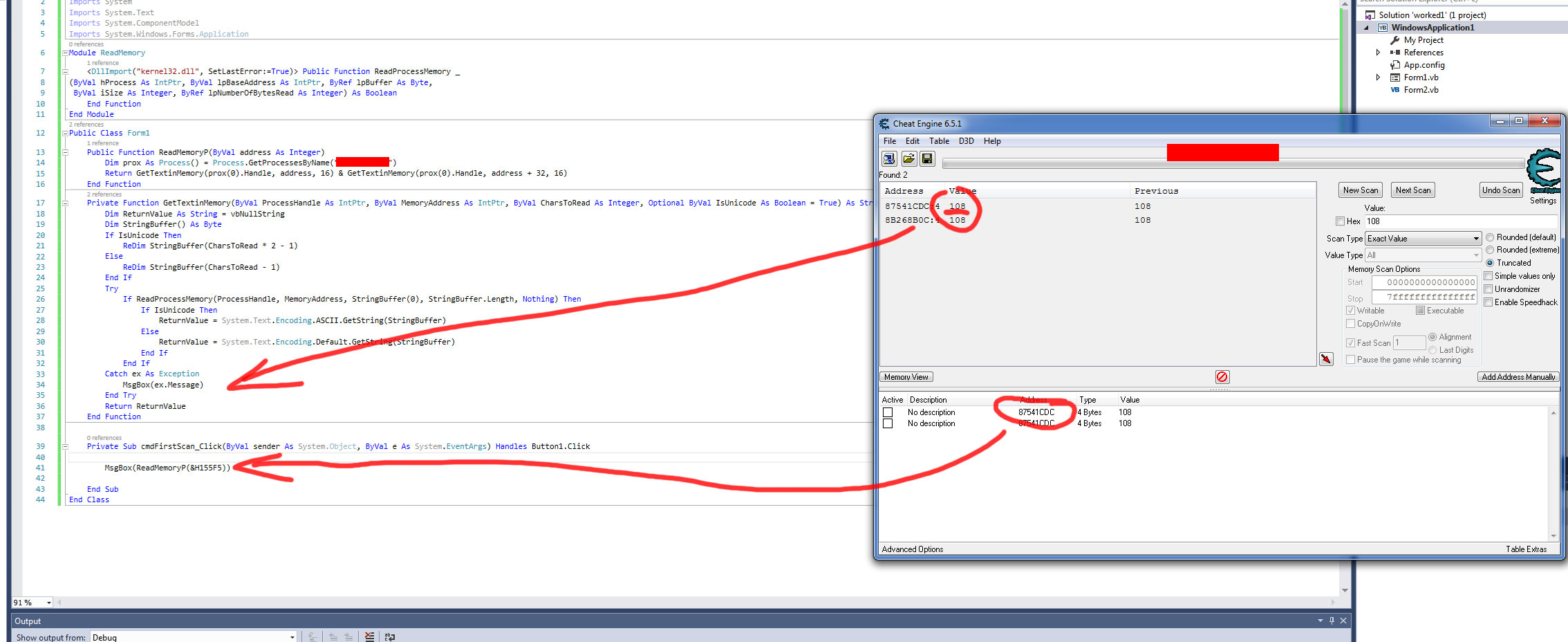Screen dimensions: 1568x642
Task: Open the Cheat Engine process selector icon
Action: 889,159
